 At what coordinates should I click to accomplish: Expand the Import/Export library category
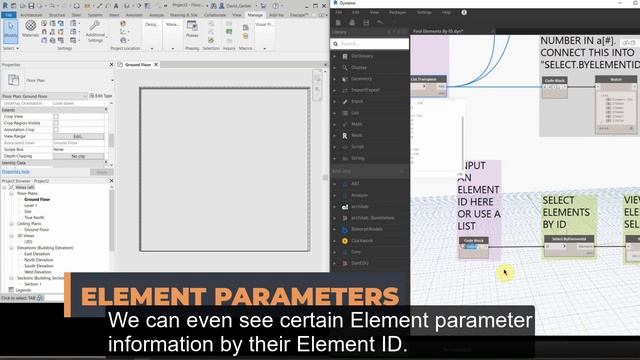335,90
